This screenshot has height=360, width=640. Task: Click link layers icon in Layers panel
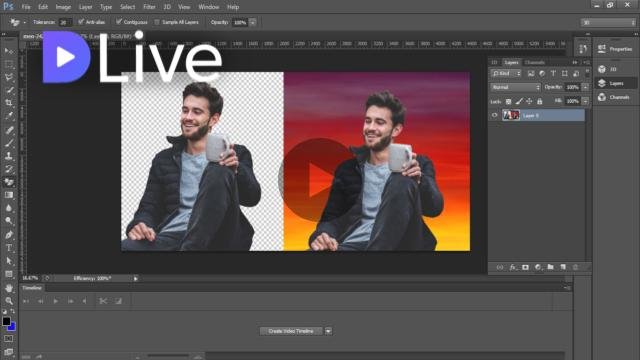pyautogui.click(x=500, y=267)
